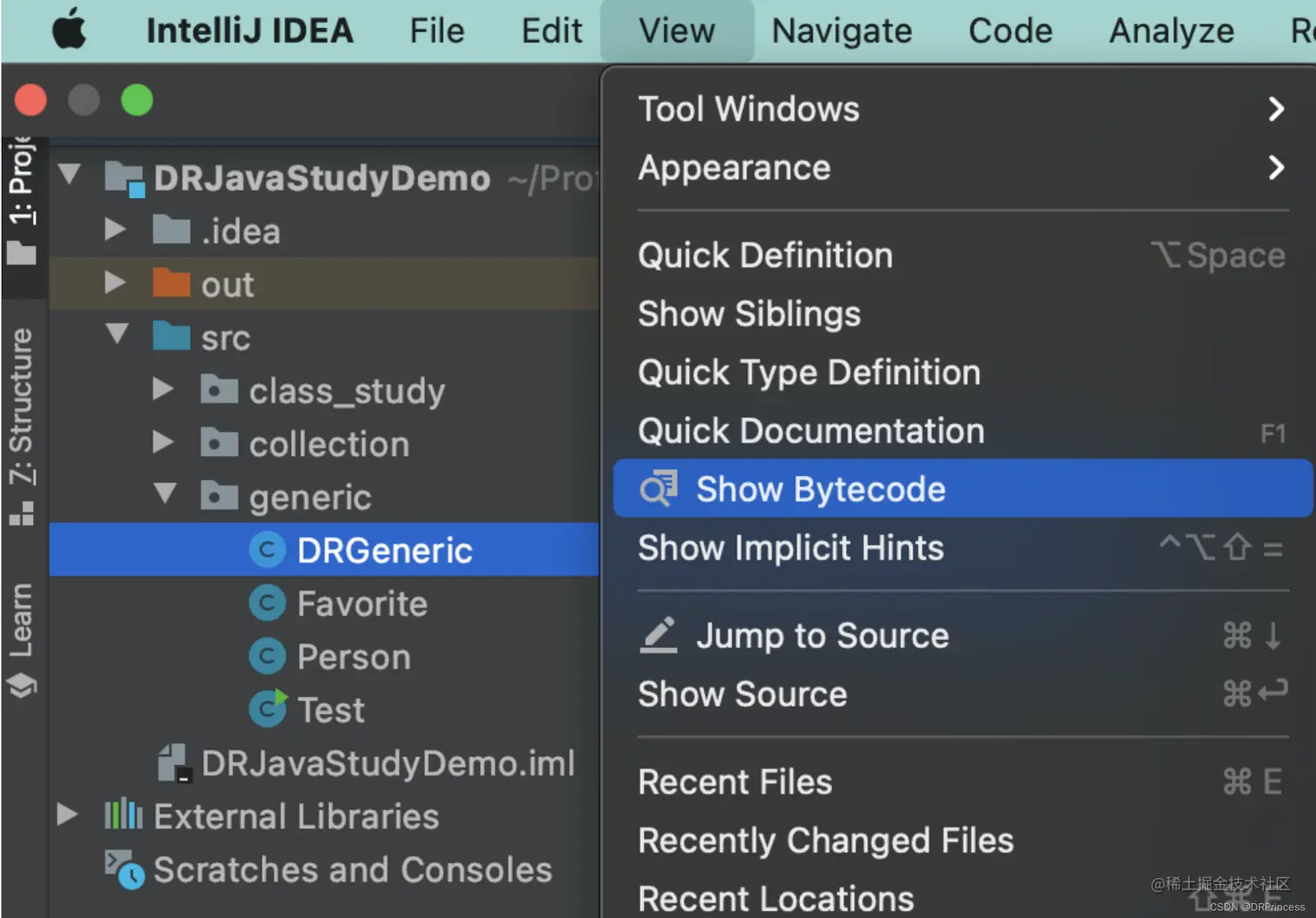This screenshot has width=1316, height=918.
Task: Click the DRGeneric class icon
Action: pyautogui.click(x=267, y=550)
